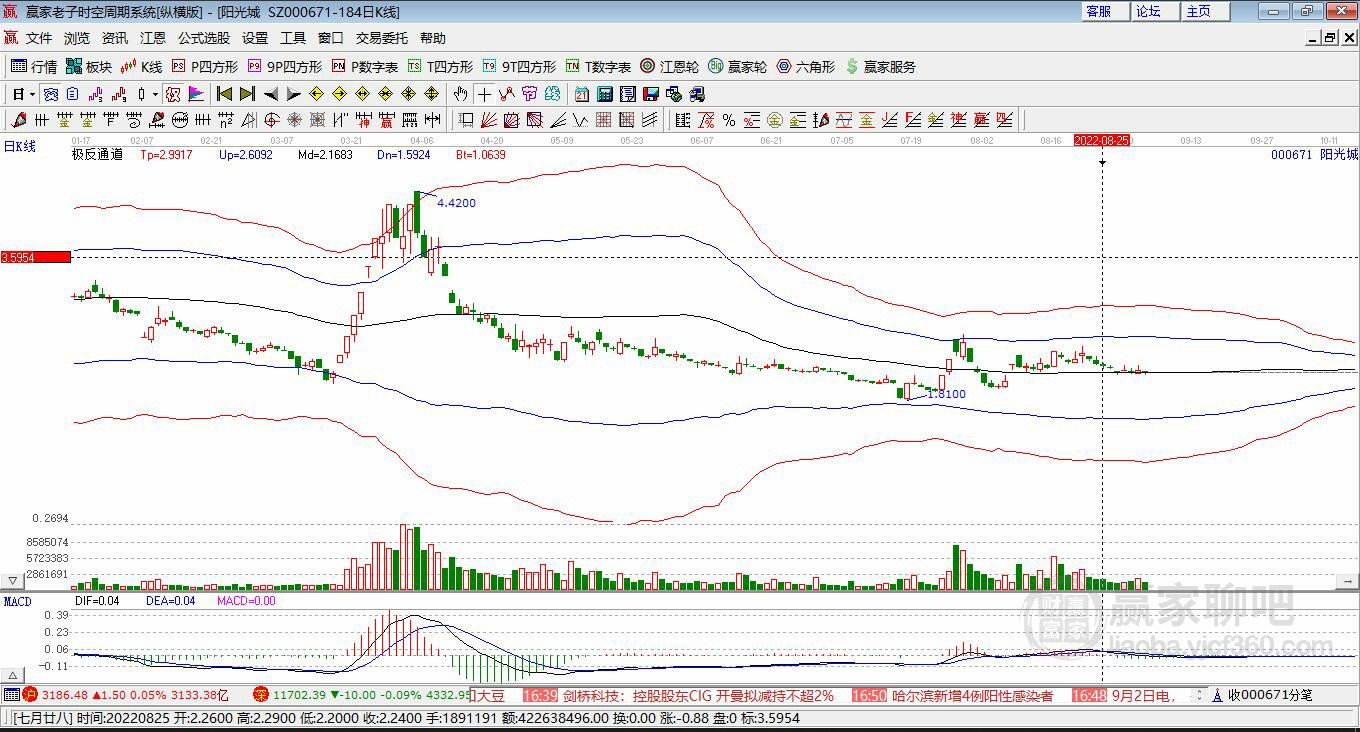Screen dimensions: 1360x732
Task: Click the 000671 阳光城 stock label
Action: coord(1314,155)
